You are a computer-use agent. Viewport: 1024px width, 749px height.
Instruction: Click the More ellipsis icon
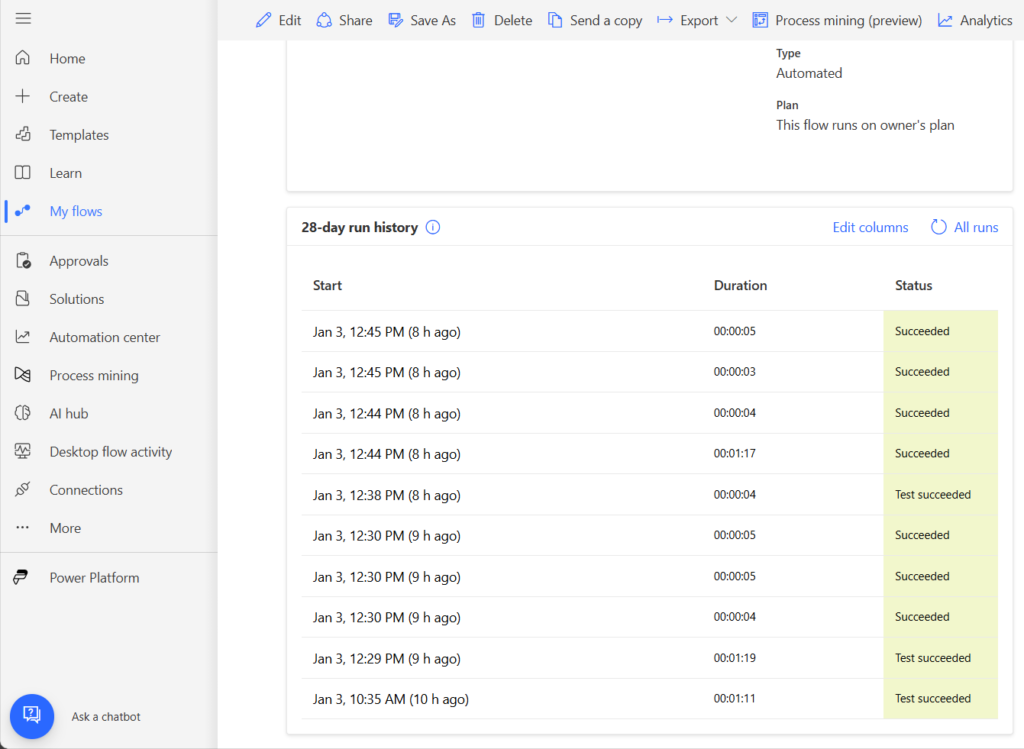(23, 528)
